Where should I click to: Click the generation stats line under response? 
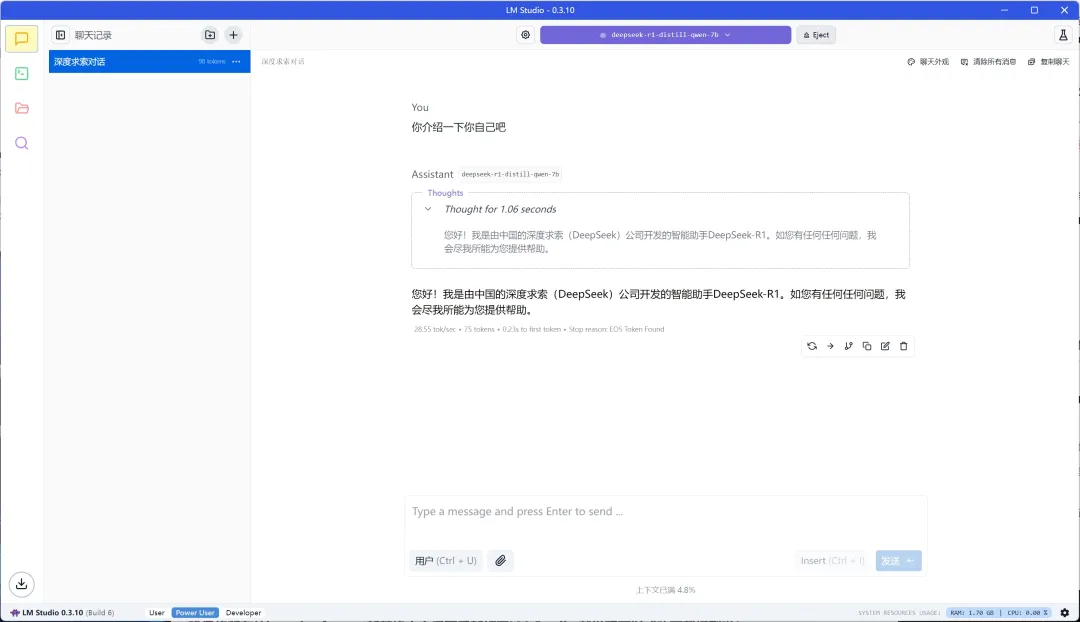point(539,329)
